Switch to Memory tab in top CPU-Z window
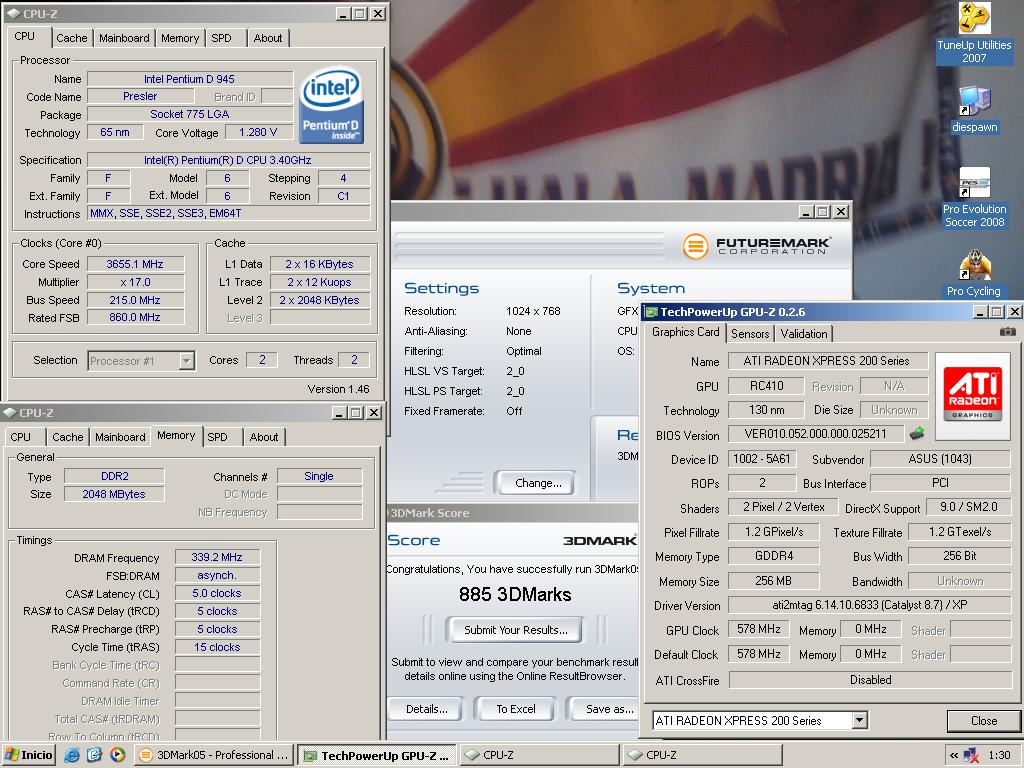1024x768 pixels. point(180,38)
